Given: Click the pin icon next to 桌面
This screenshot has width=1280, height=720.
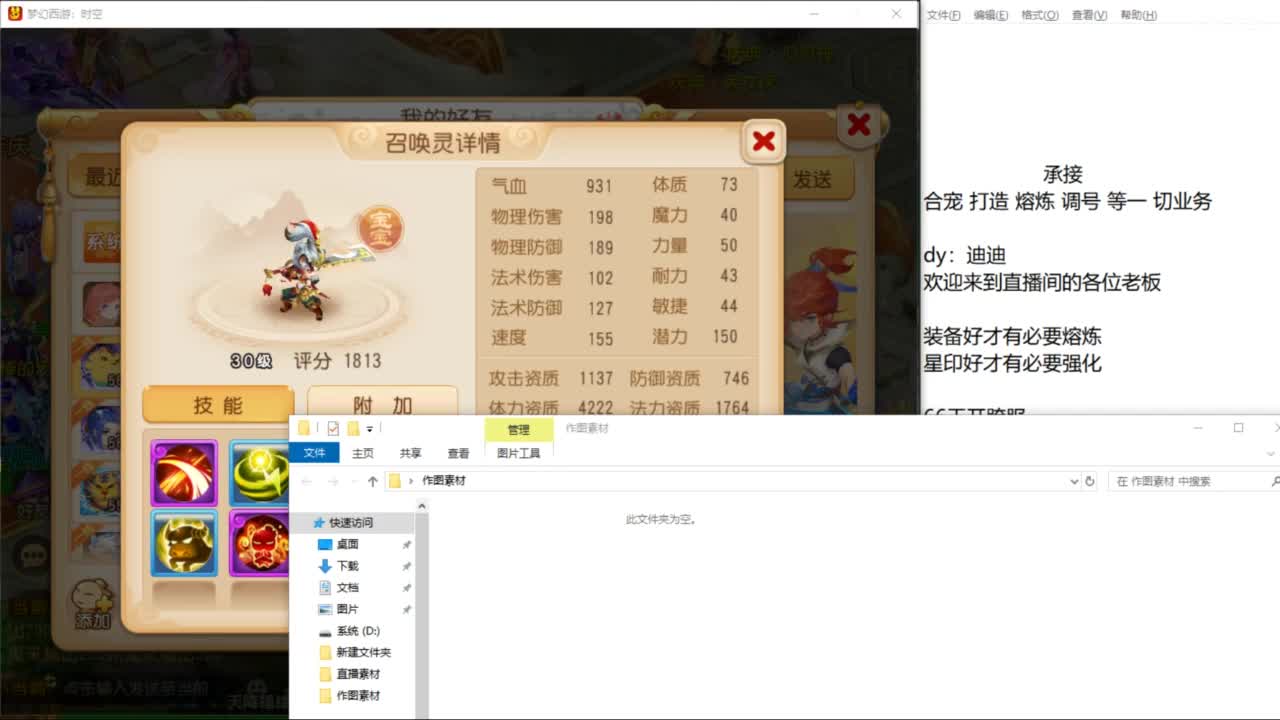Looking at the screenshot, I should pos(406,544).
